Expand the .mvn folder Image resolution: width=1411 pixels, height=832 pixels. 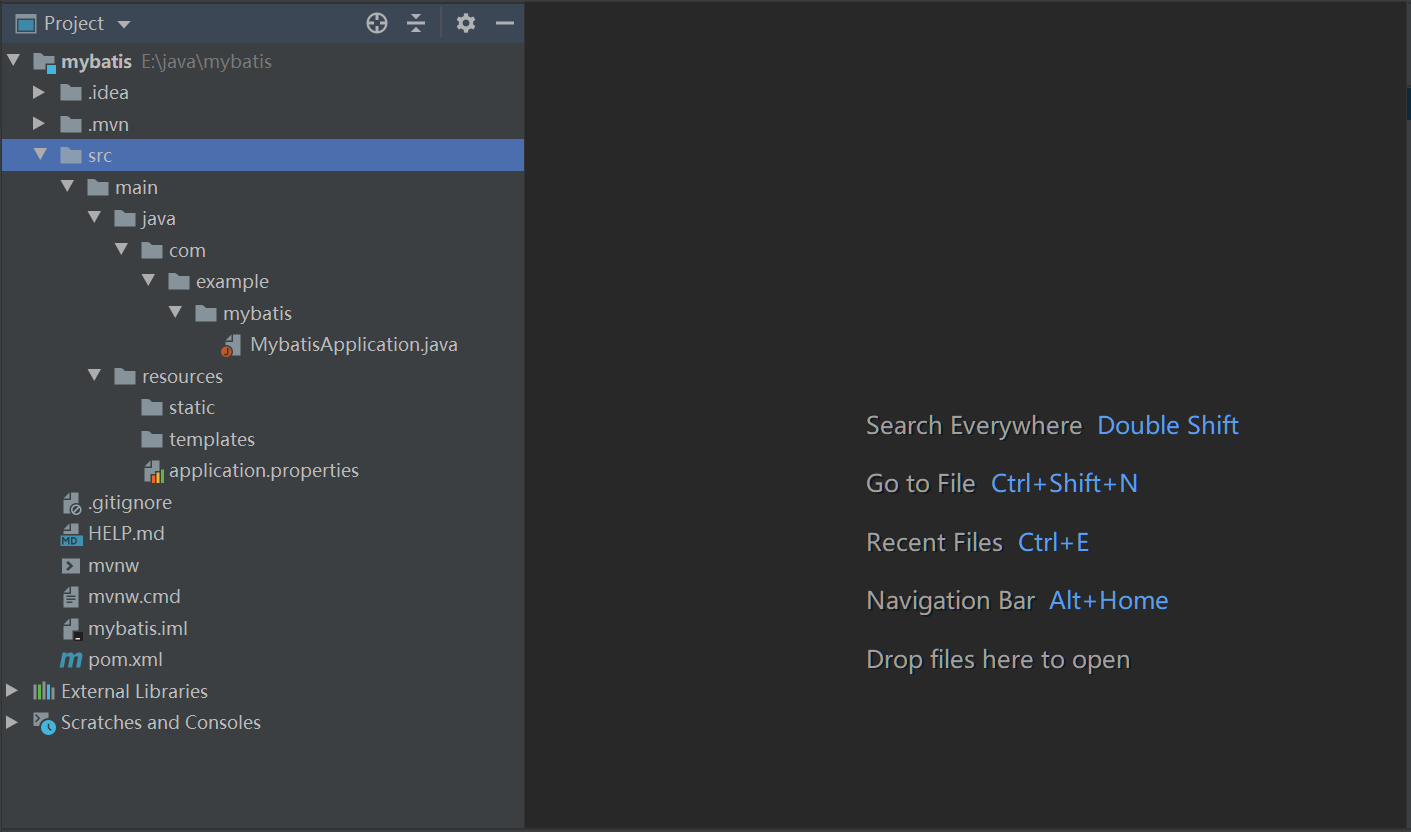pos(39,124)
